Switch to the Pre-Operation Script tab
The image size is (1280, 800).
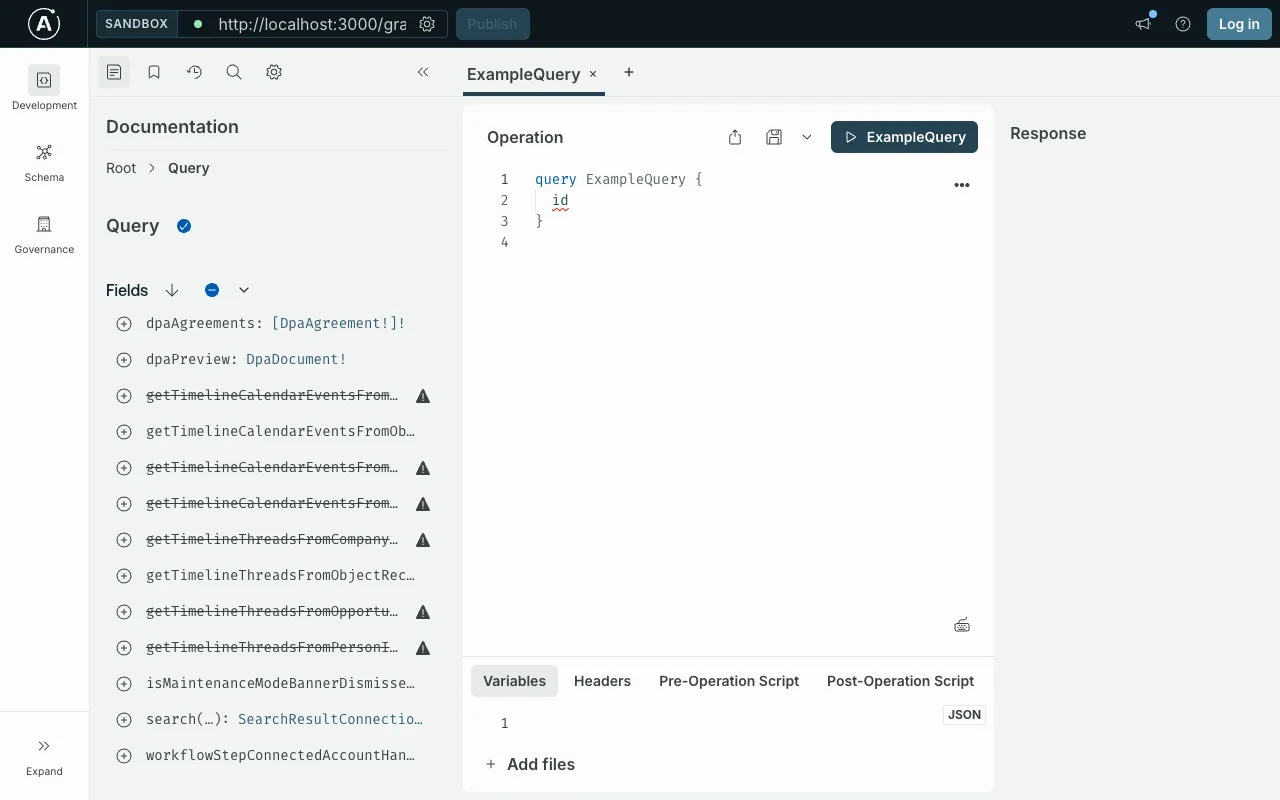[x=729, y=681]
